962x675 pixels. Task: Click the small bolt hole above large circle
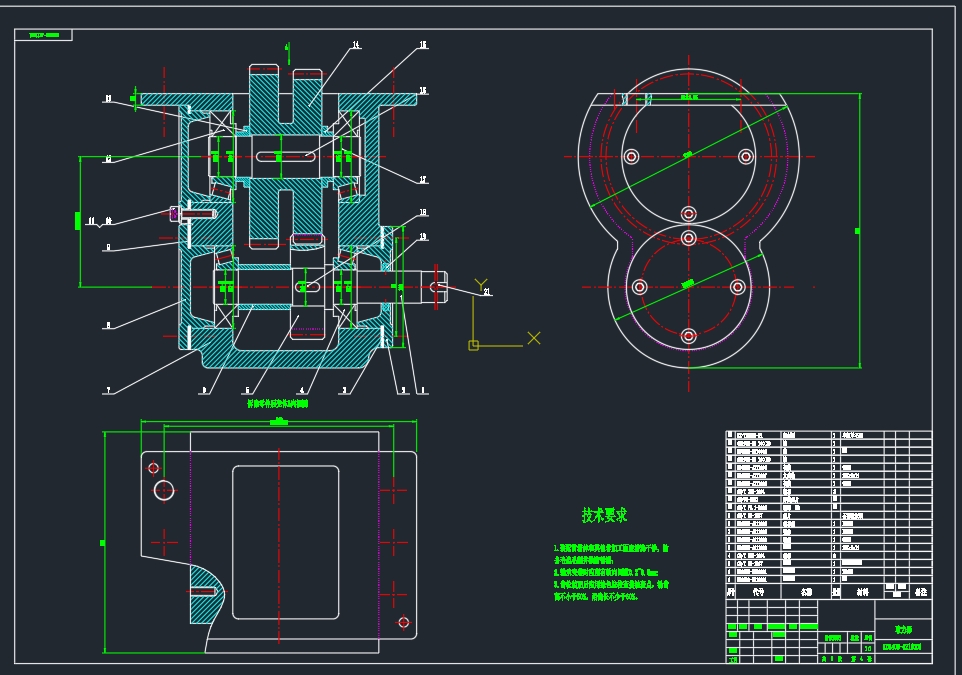click(x=153, y=468)
